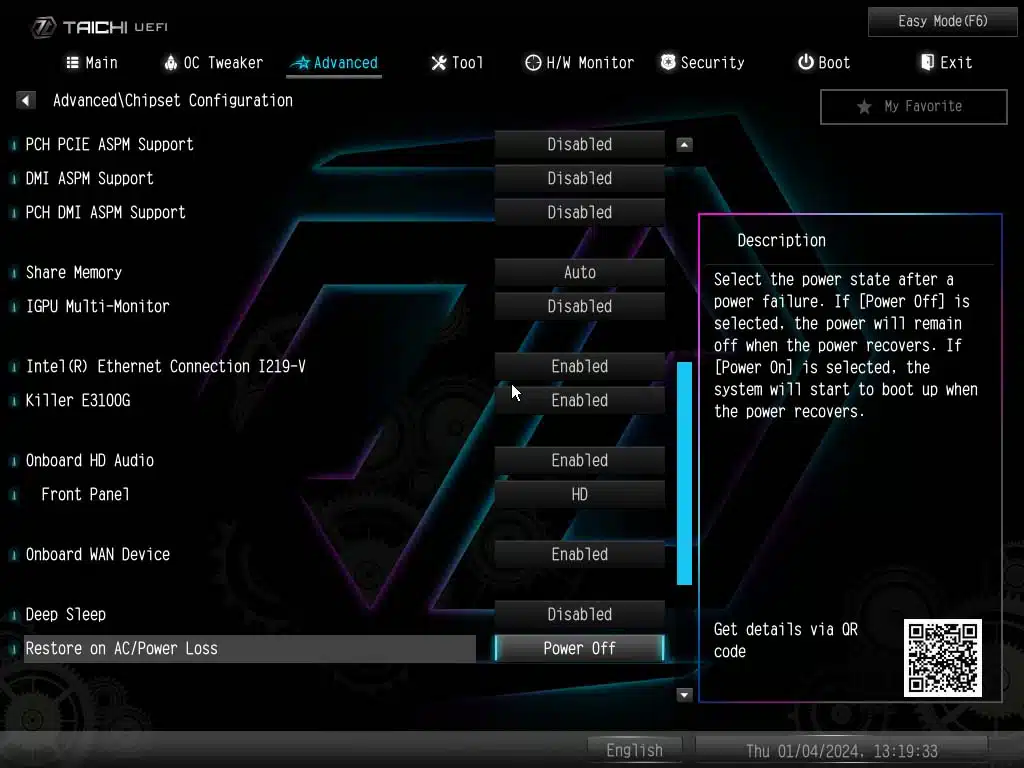Click the star icon in My Favorite

pos(864,106)
